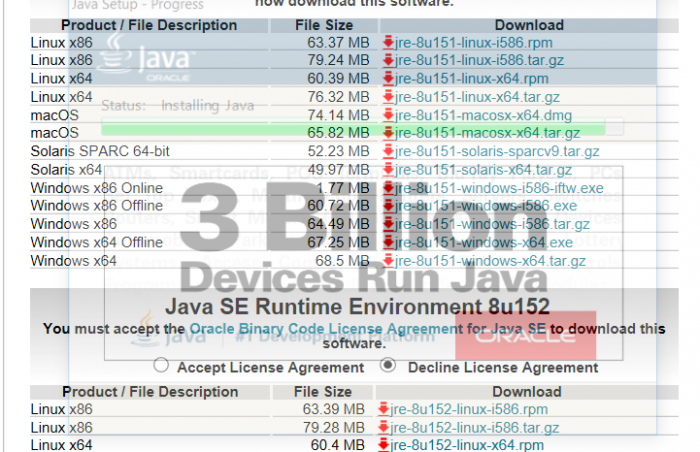The width and height of the screenshot is (700, 452).
Task: Click the Java logo in installer window
Action: point(146,58)
